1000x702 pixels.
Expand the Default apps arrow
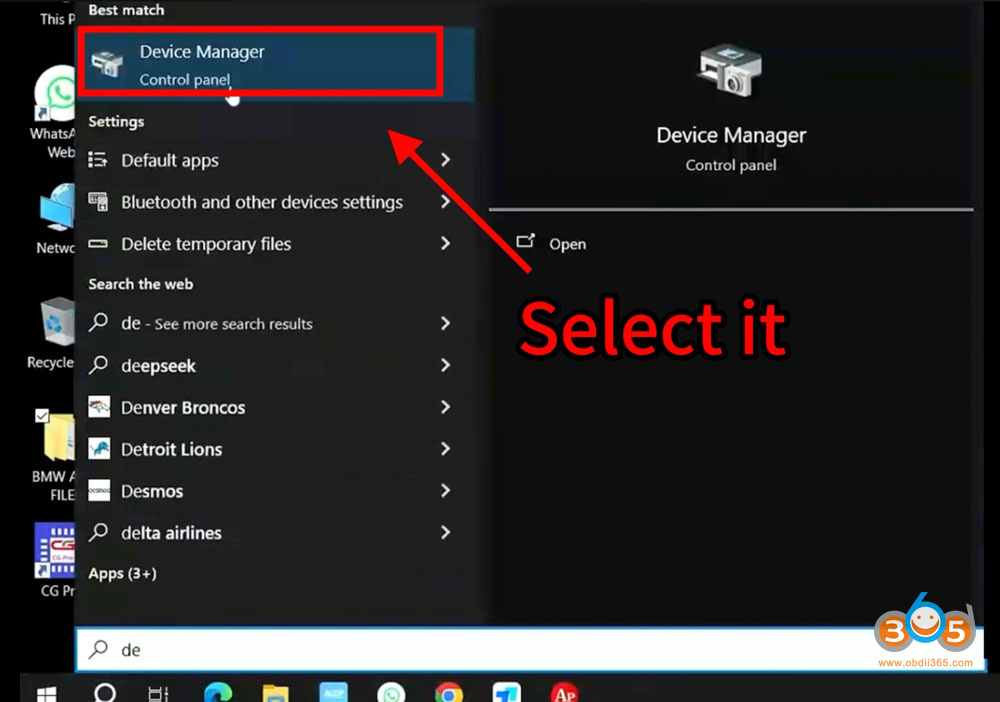tap(445, 160)
